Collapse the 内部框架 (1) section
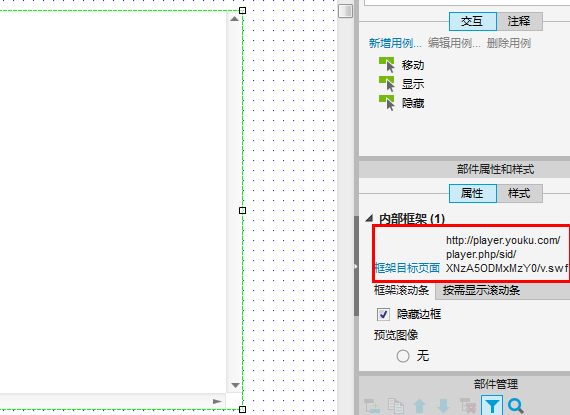Image resolution: width=570 pixels, height=415 pixels. (x=369, y=218)
